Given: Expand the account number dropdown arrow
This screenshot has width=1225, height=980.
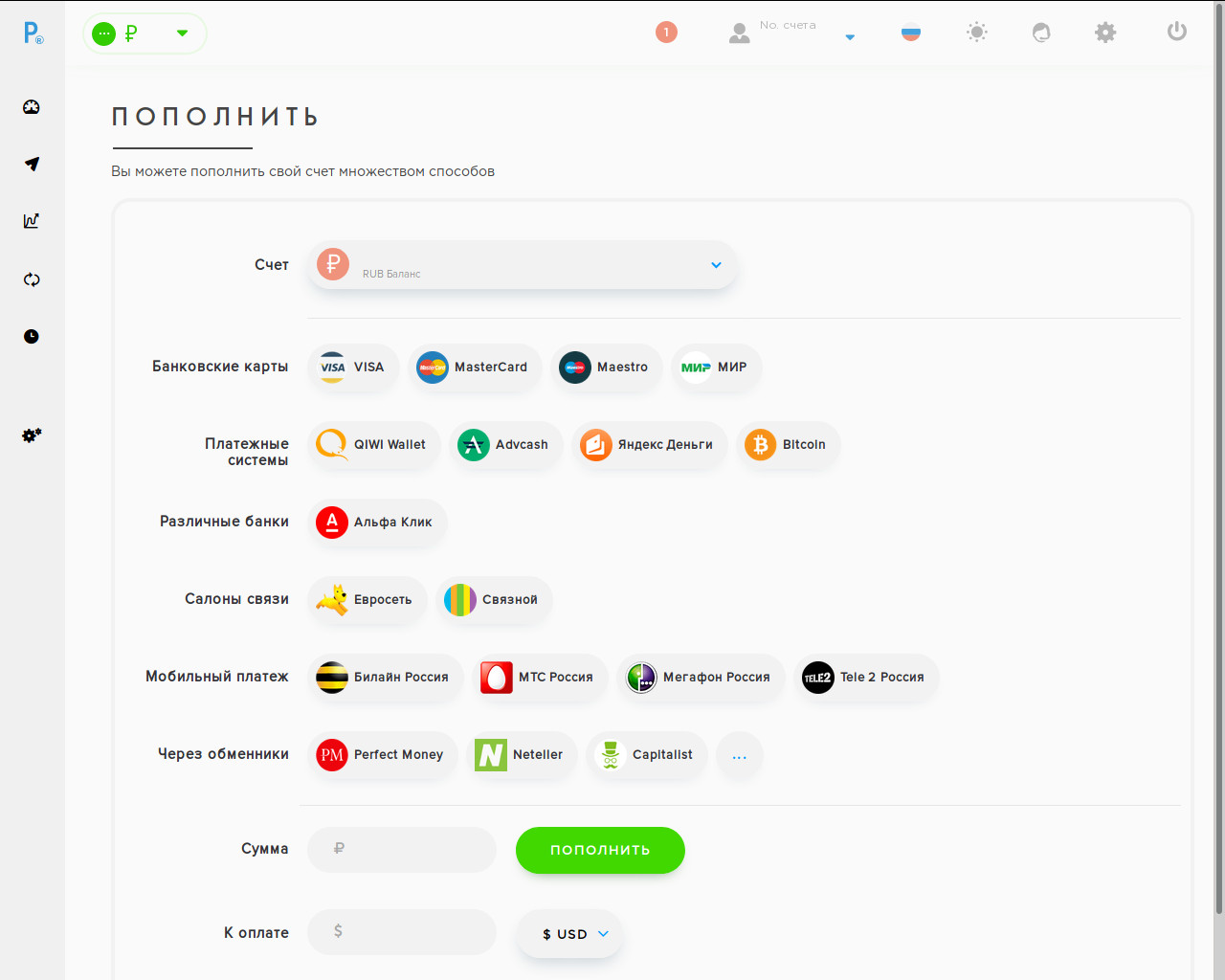Looking at the screenshot, I should pos(850,37).
